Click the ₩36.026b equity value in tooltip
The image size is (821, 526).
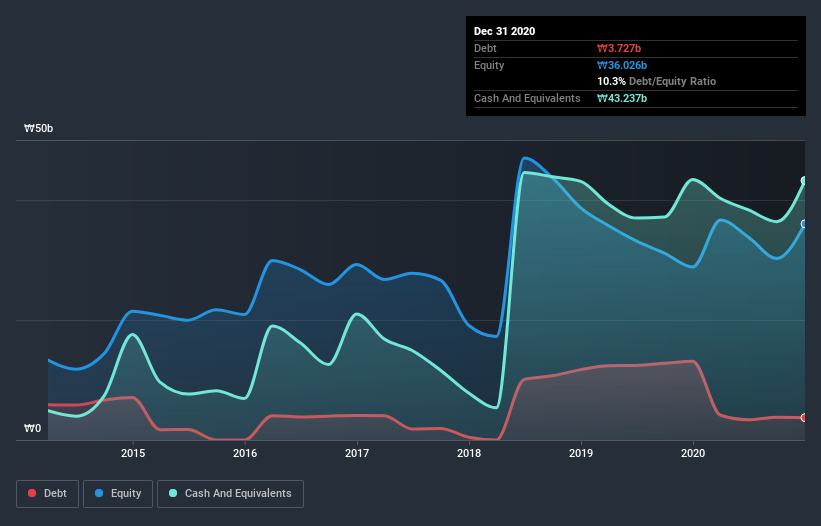622,65
